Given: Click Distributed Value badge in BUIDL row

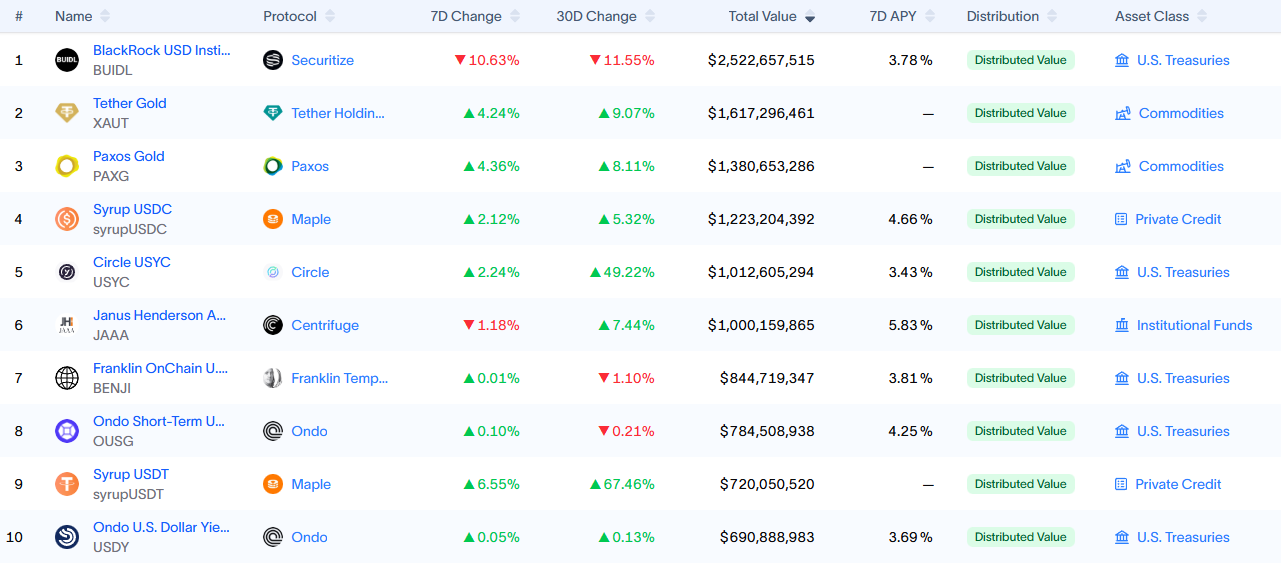Looking at the screenshot, I should point(1021,60).
